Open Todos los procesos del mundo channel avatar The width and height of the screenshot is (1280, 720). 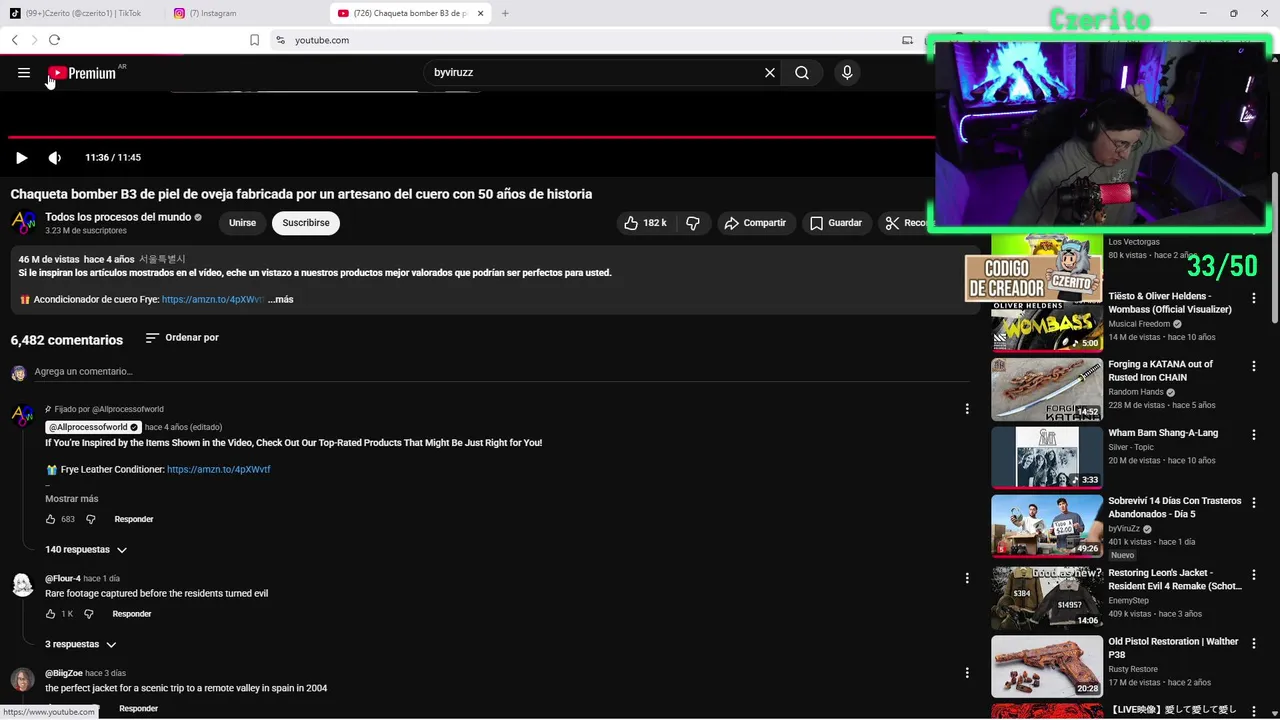[23, 223]
